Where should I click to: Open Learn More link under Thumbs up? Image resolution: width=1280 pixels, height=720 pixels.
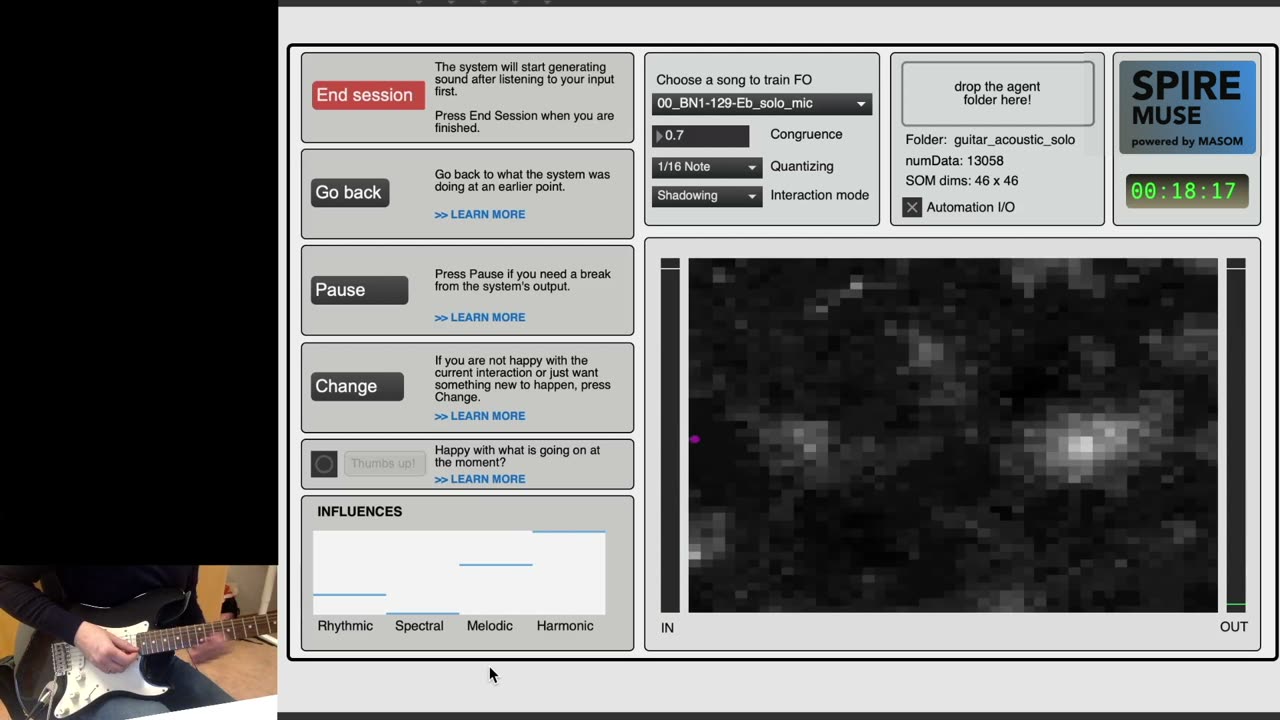pos(480,479)
